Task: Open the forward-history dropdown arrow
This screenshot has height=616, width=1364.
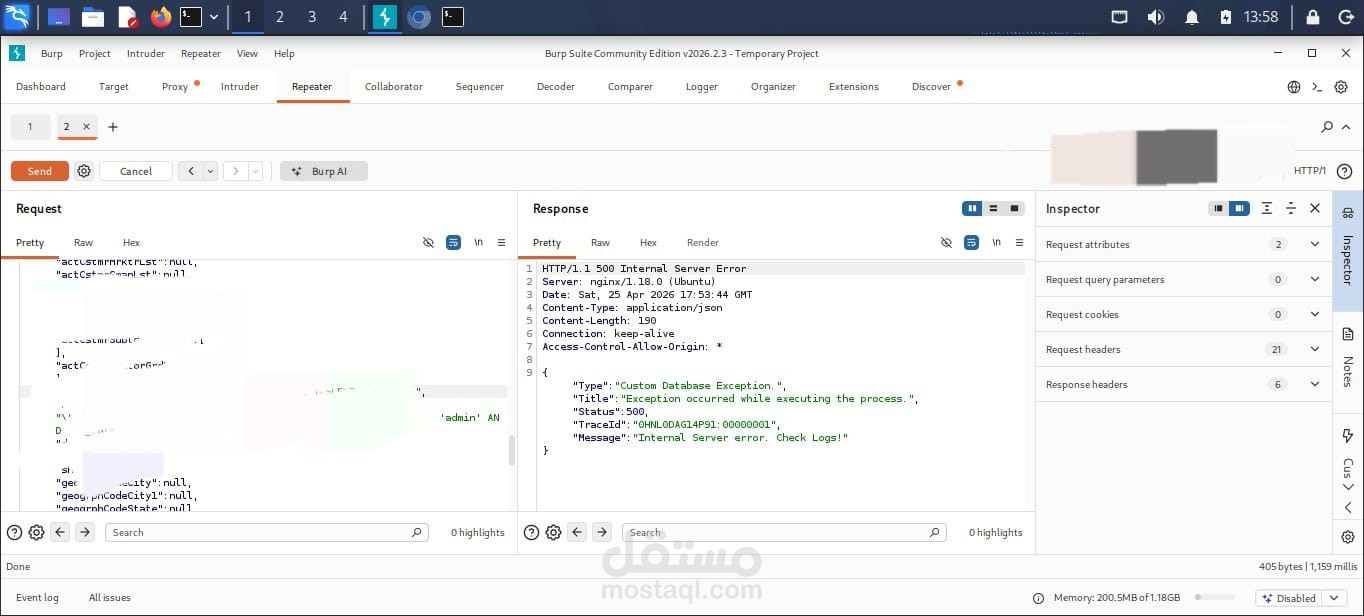Action: point(255,171)
